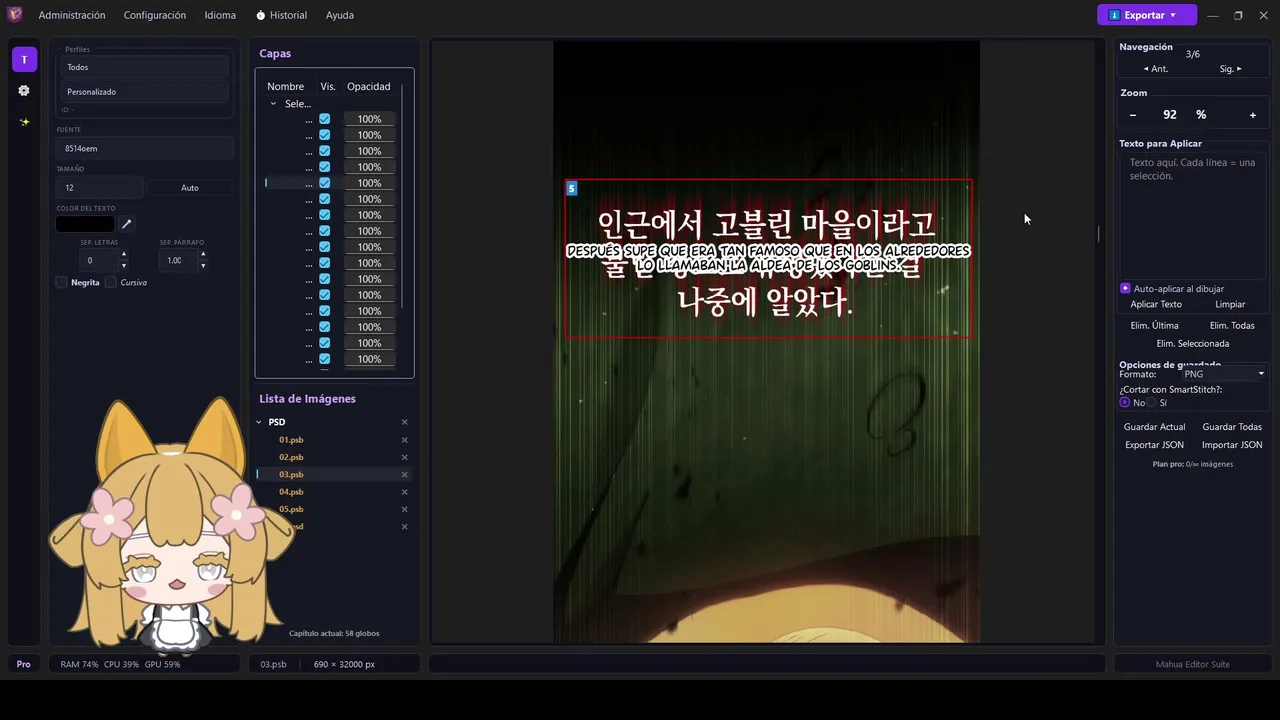Select 05.psb in the image list
Image resolution: width=1280 pixels, height=720 pixels.
point(291,509)
